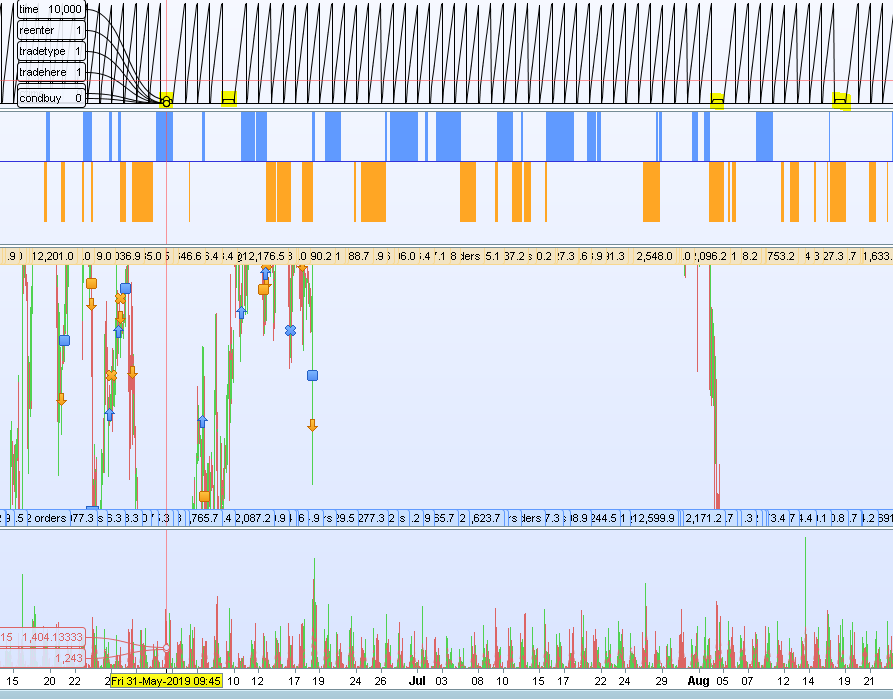
Task: Click the '12,201.0' orange order label
Action: [x=52, y=256]
